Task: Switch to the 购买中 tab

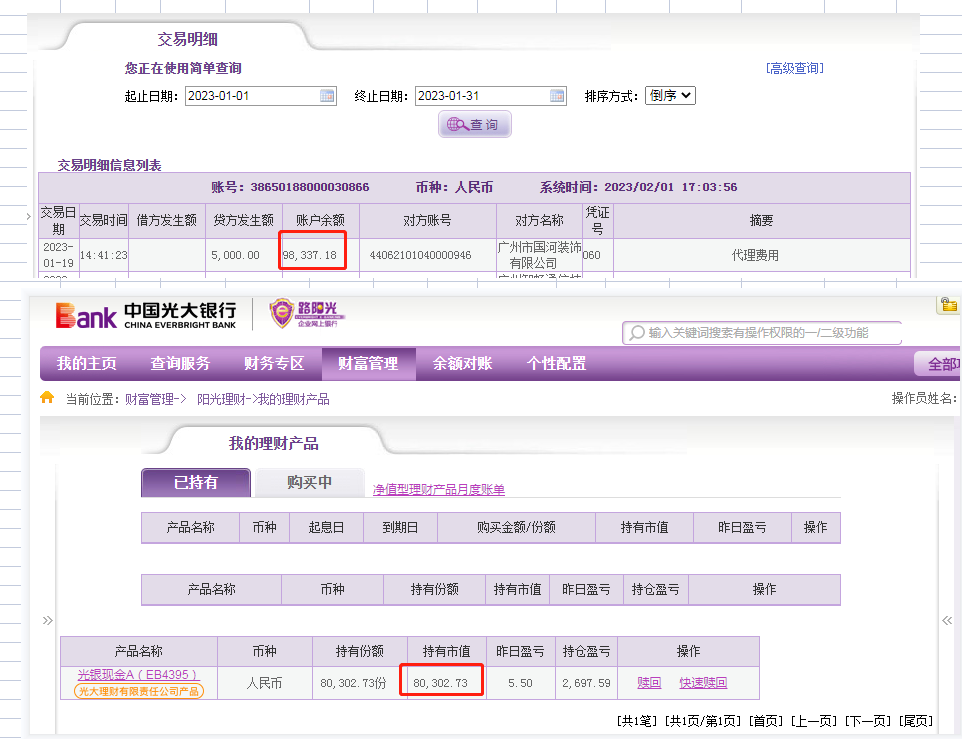Action: pyautogui.click(x=310, y=483)
